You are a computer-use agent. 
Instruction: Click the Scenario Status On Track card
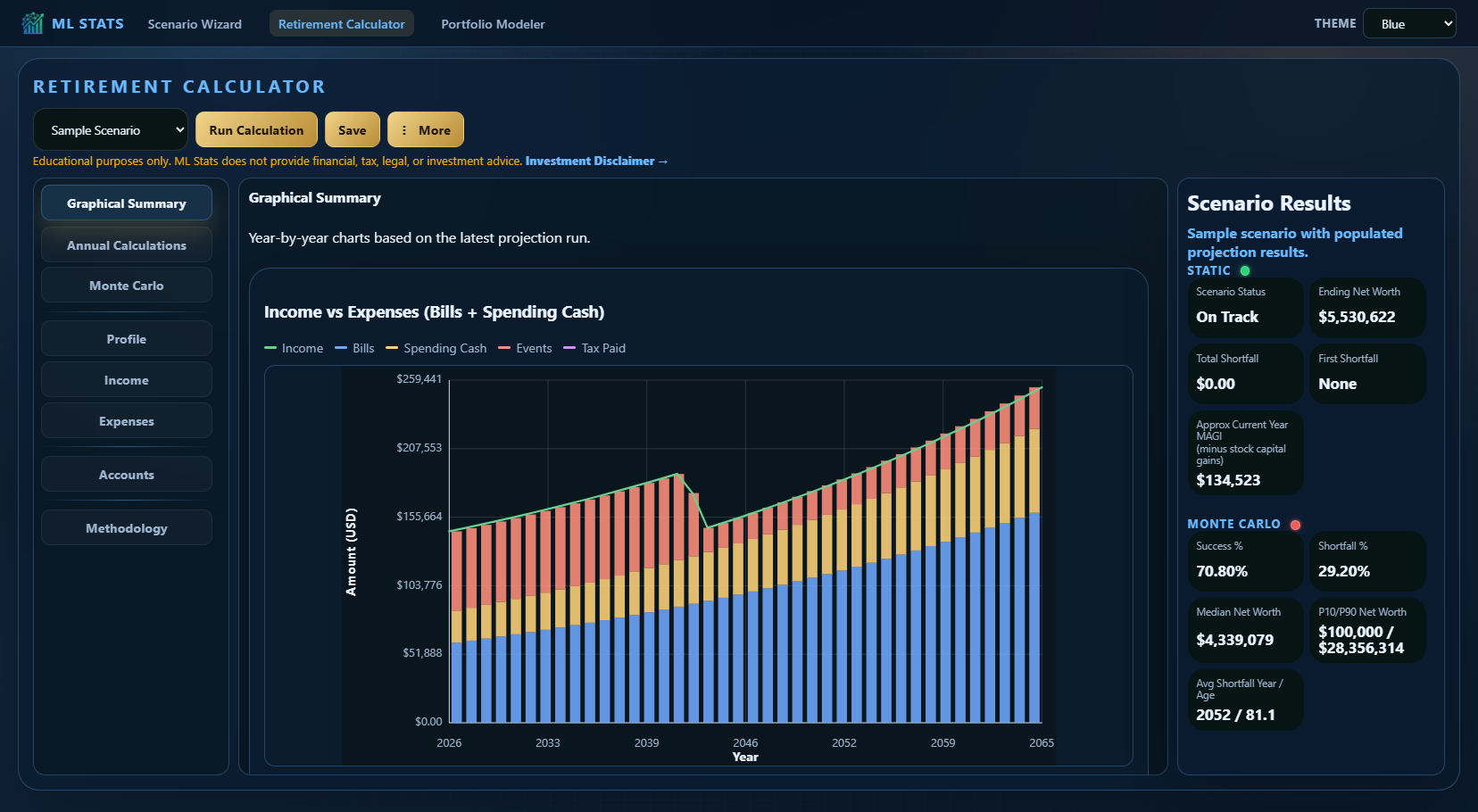(1245, 308)
